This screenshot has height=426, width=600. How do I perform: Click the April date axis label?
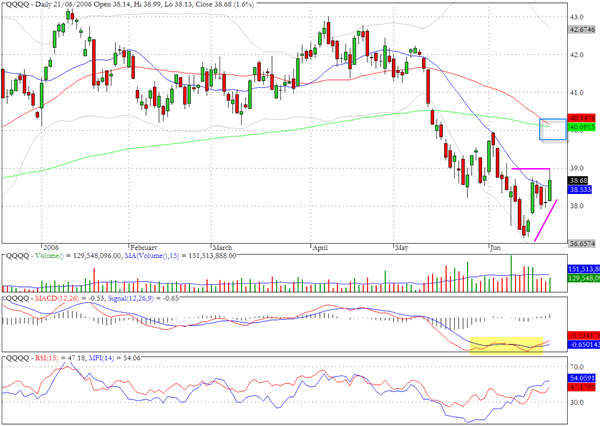[x=320, y=248]
